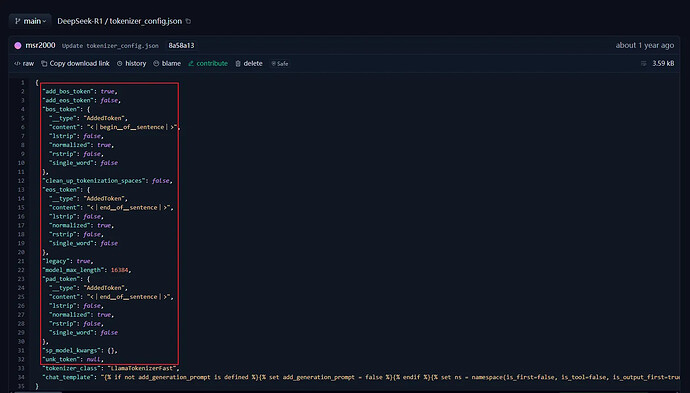This screenshot has width=690, height=393.
Task: Copy file path icon beside tokenizer_config.json
Action: click(188, 21)
